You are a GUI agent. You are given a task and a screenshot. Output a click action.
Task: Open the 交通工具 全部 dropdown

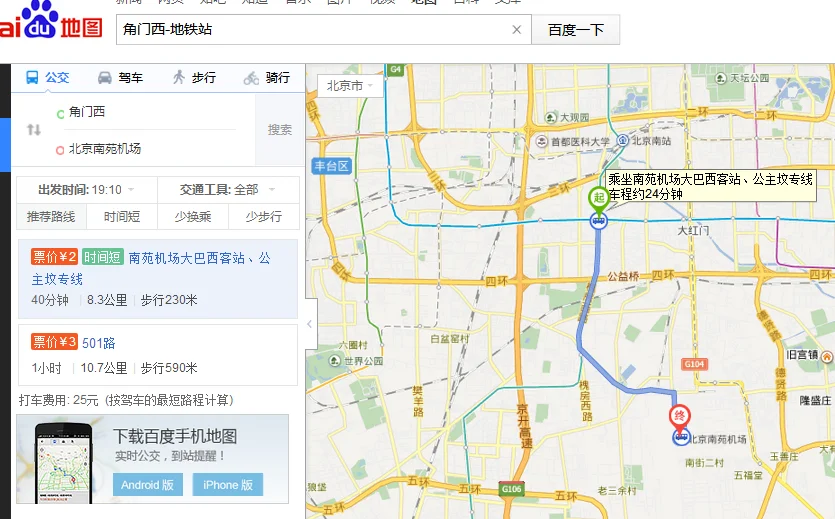coord(228,190)
